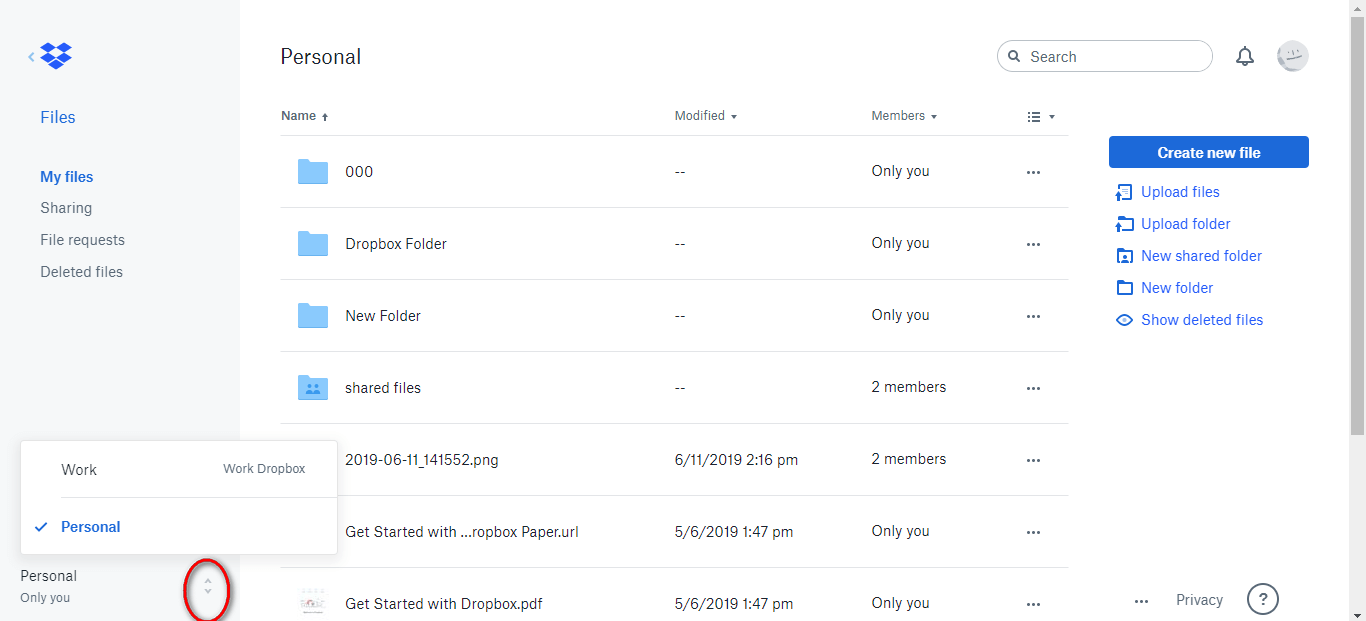The height and width of the screenshot is (621, 1366).
Task: Switch to the Work account
Action: pos(79,469)
